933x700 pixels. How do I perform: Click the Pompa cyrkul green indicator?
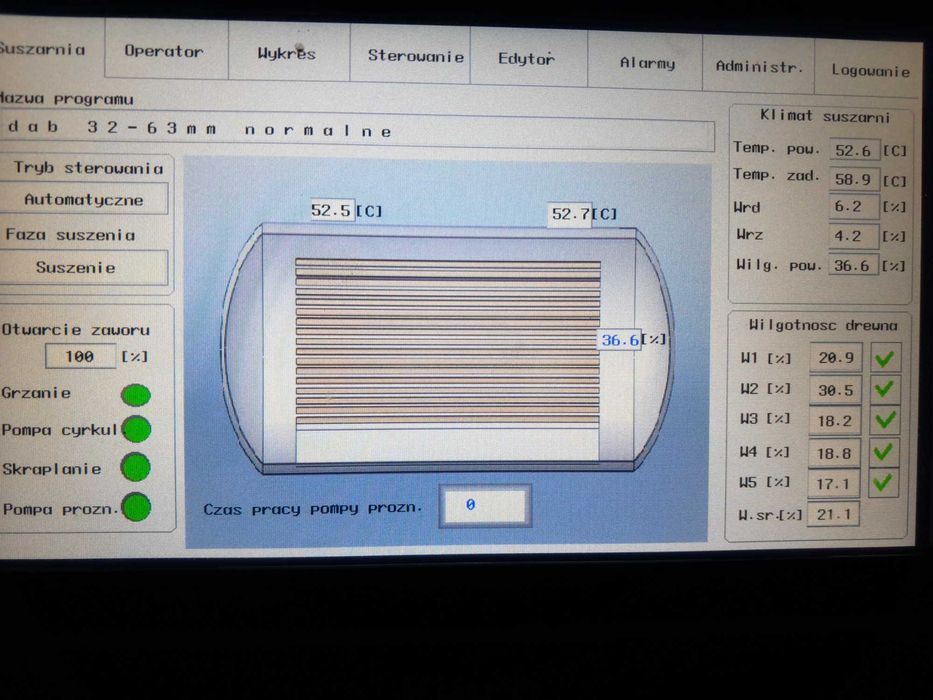[x=136, y=429]
